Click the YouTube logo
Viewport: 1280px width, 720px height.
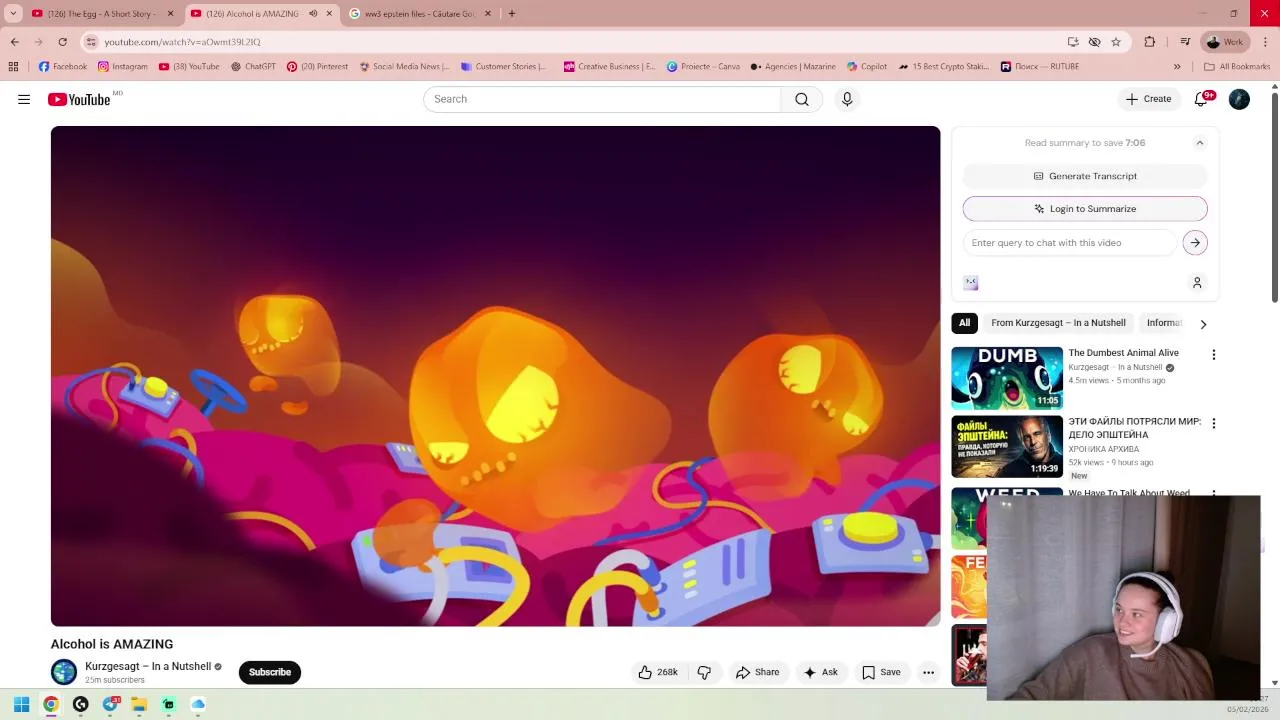(79, 99)
